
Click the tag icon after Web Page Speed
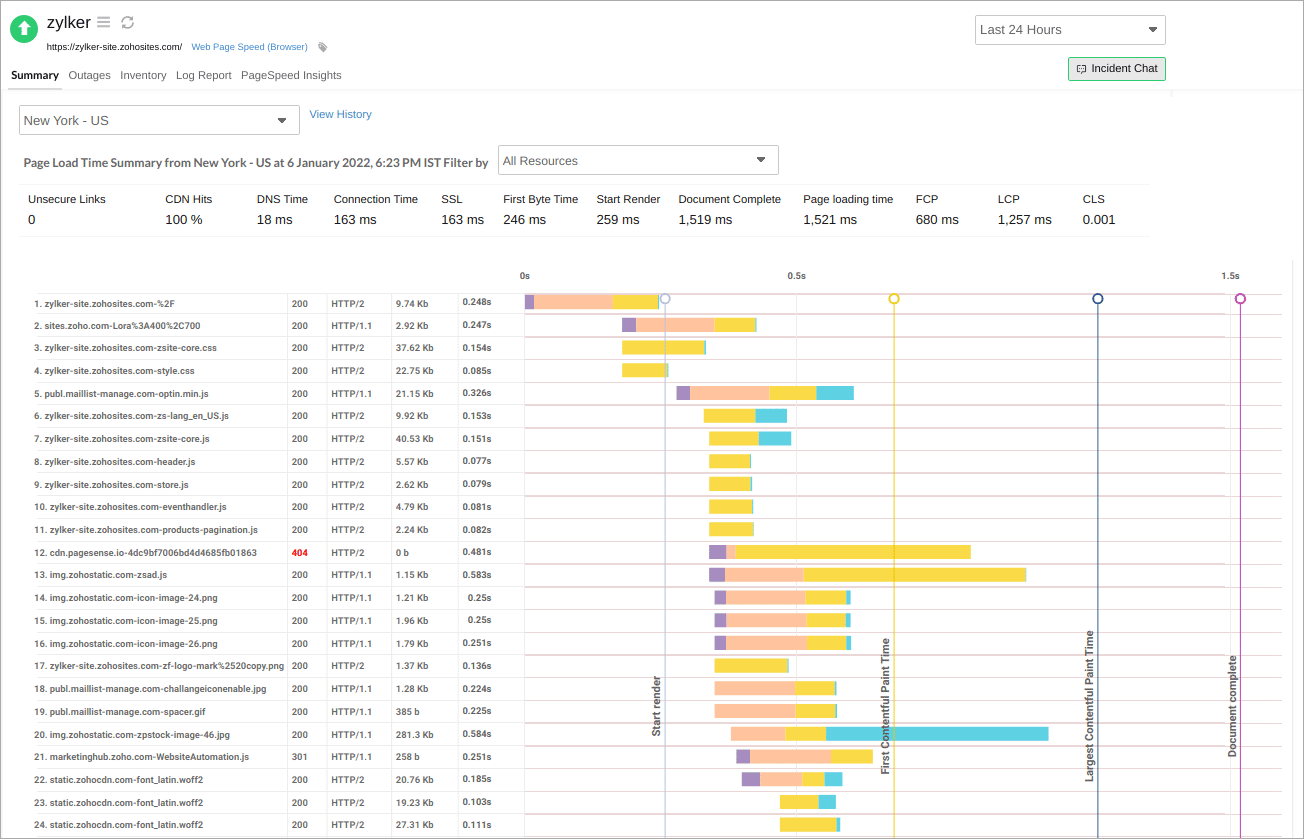321,46
